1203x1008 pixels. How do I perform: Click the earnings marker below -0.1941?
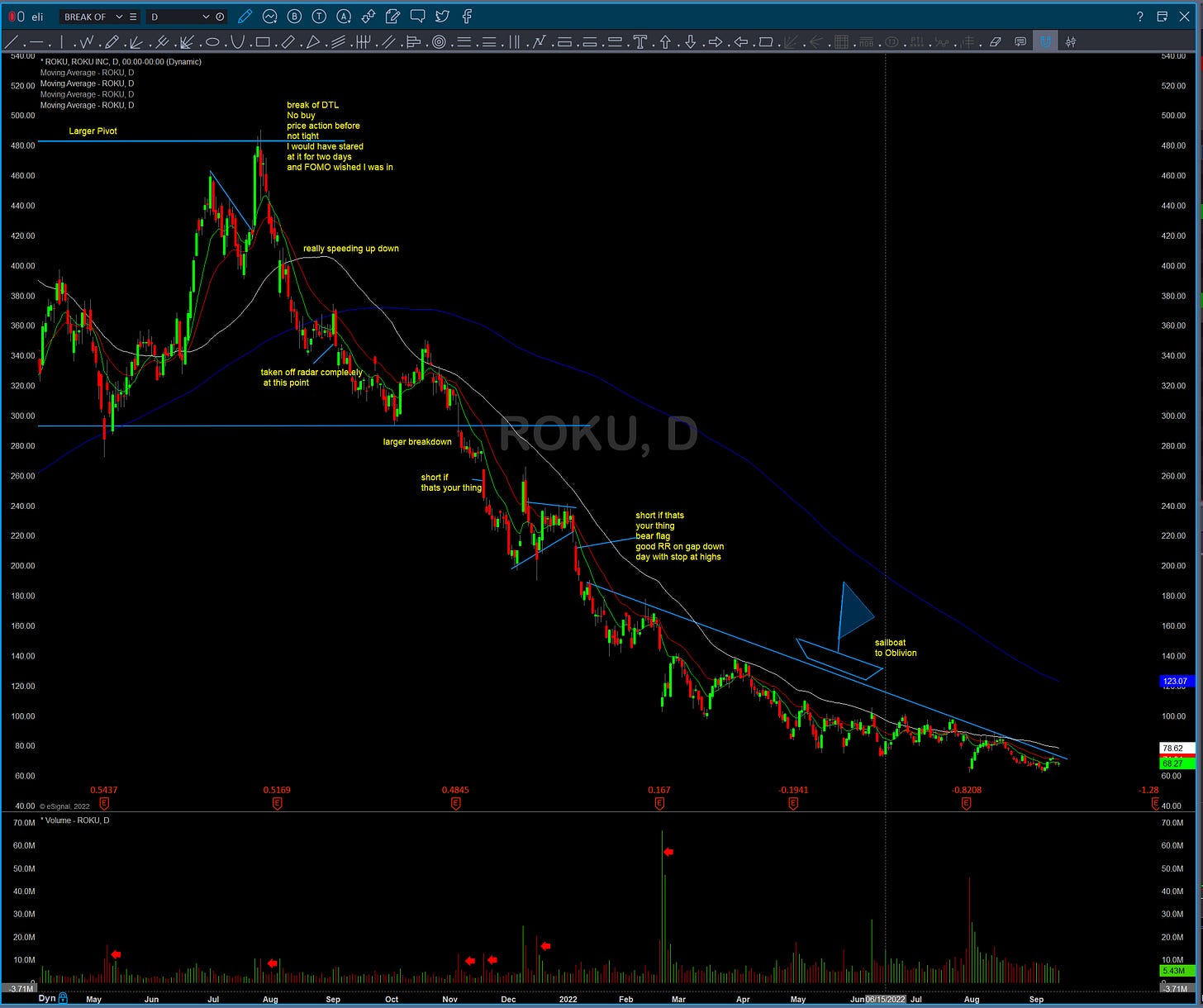[x=793, y=803]
